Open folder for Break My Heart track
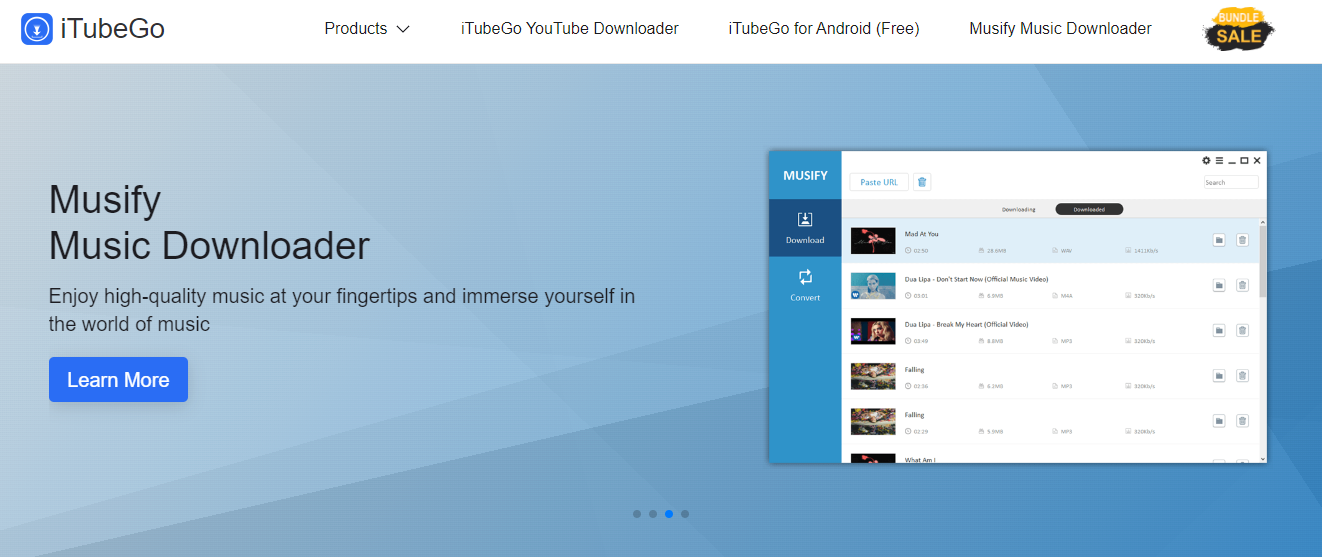1322x557 pixels. click(1219, 330)
